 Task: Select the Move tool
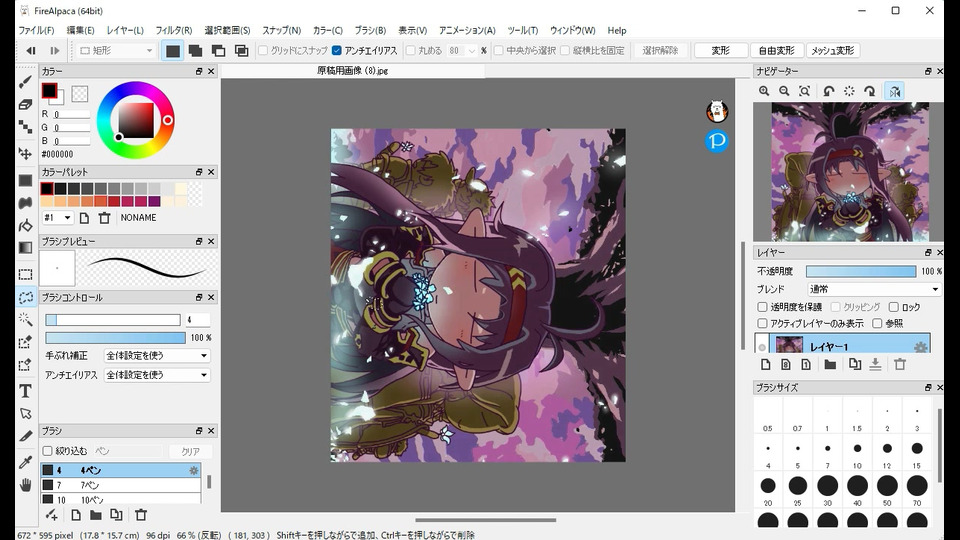point(25,153)
